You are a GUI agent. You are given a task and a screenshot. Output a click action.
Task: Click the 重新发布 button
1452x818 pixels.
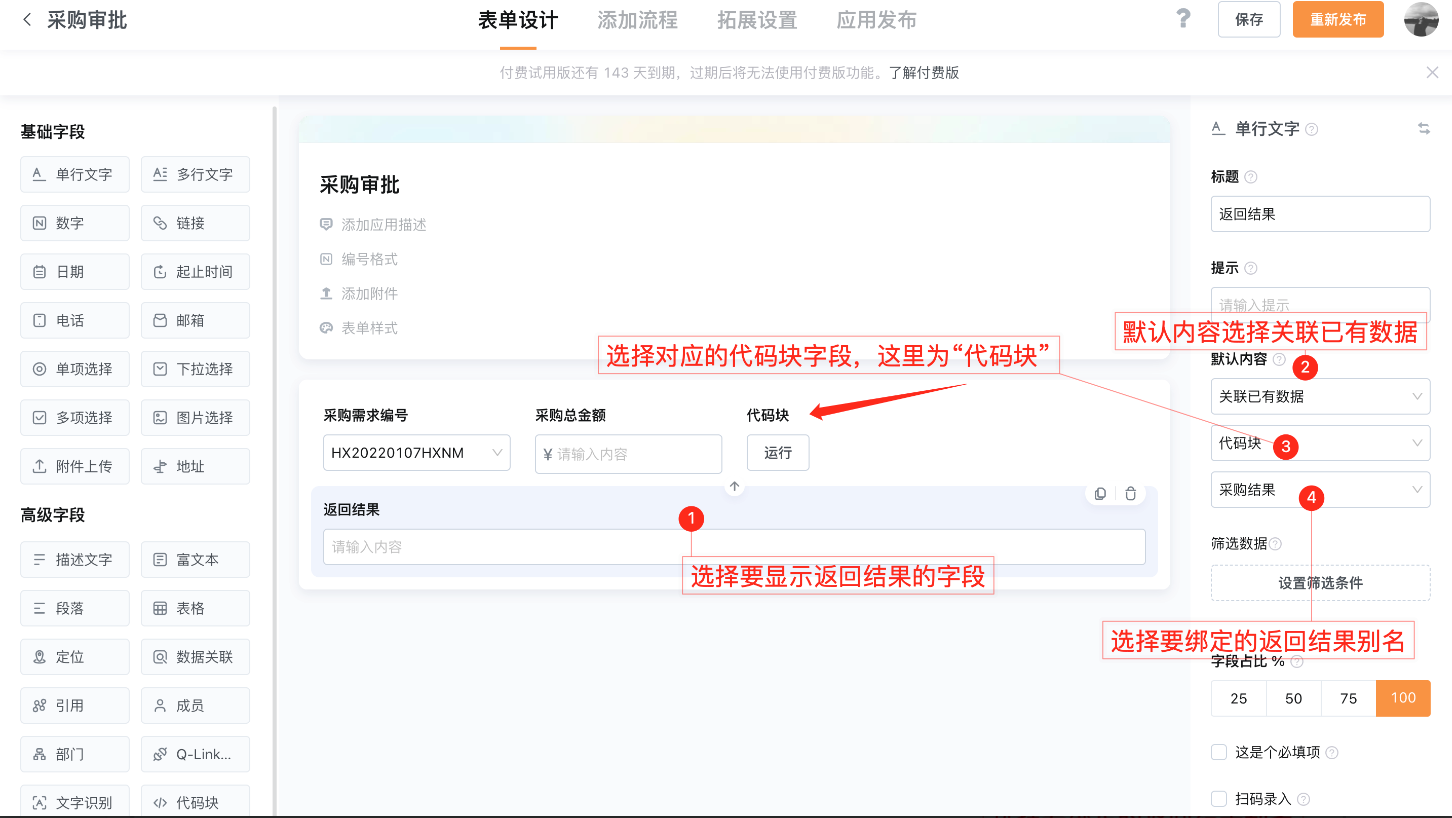[1338, 19]
